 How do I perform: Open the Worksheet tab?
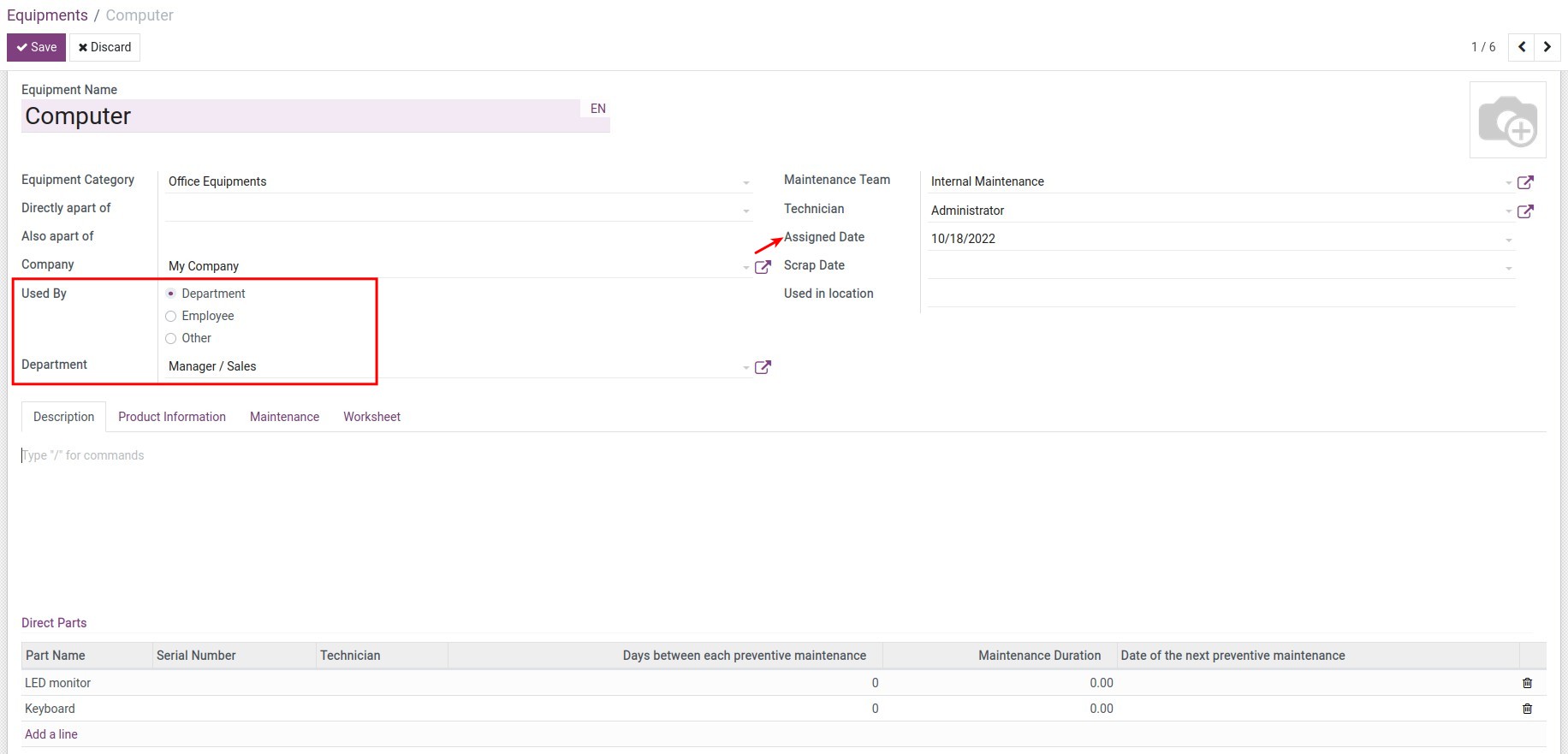click(x=371, y=417)
